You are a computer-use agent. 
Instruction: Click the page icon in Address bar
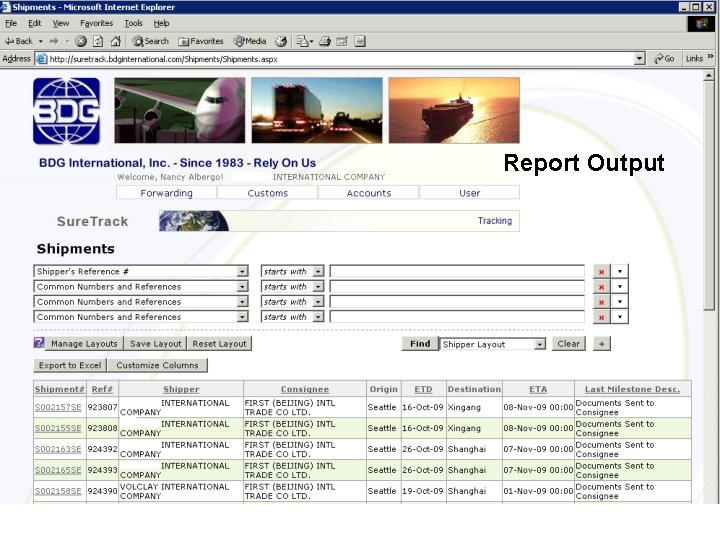point(41,59)
